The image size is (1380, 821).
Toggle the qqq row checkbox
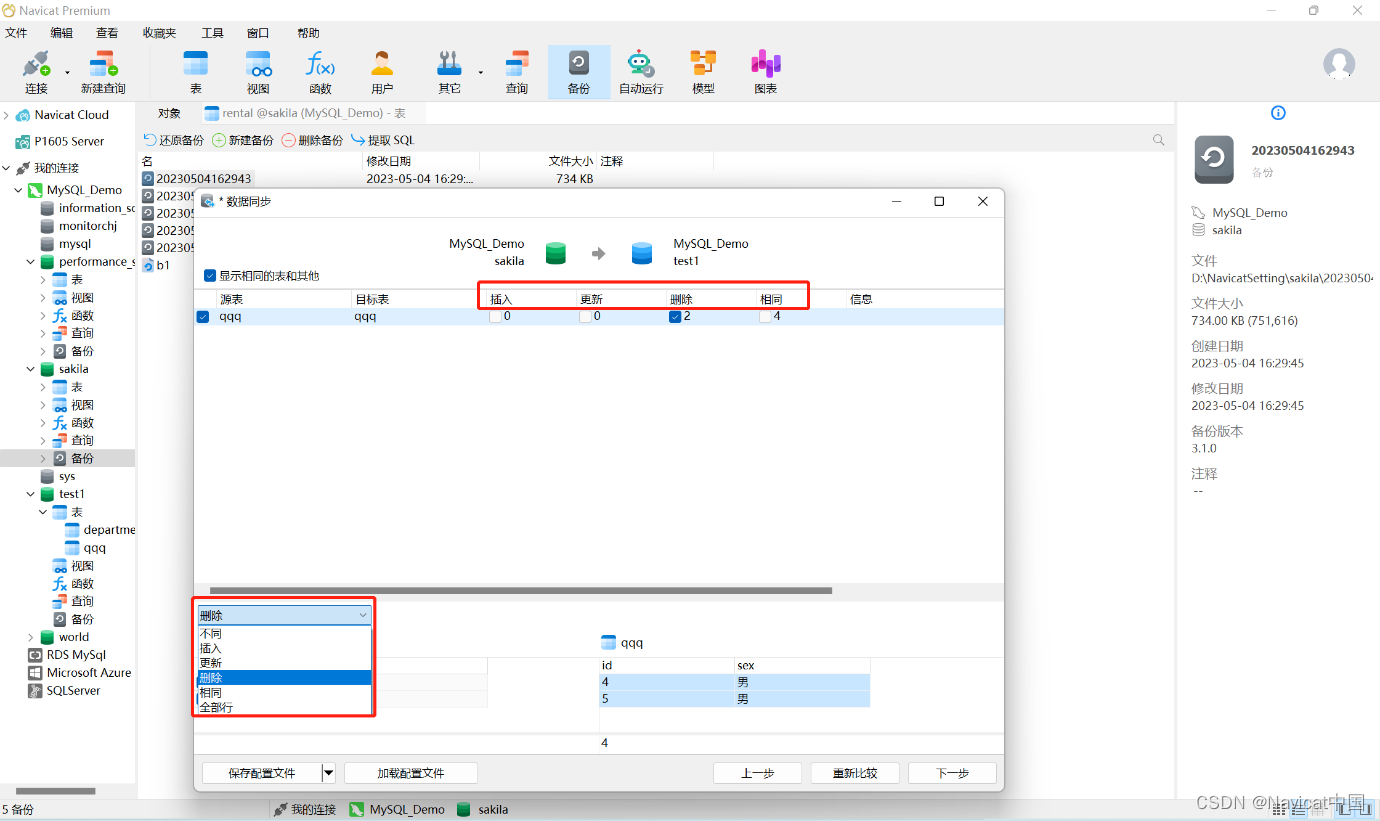click(203, 316)
